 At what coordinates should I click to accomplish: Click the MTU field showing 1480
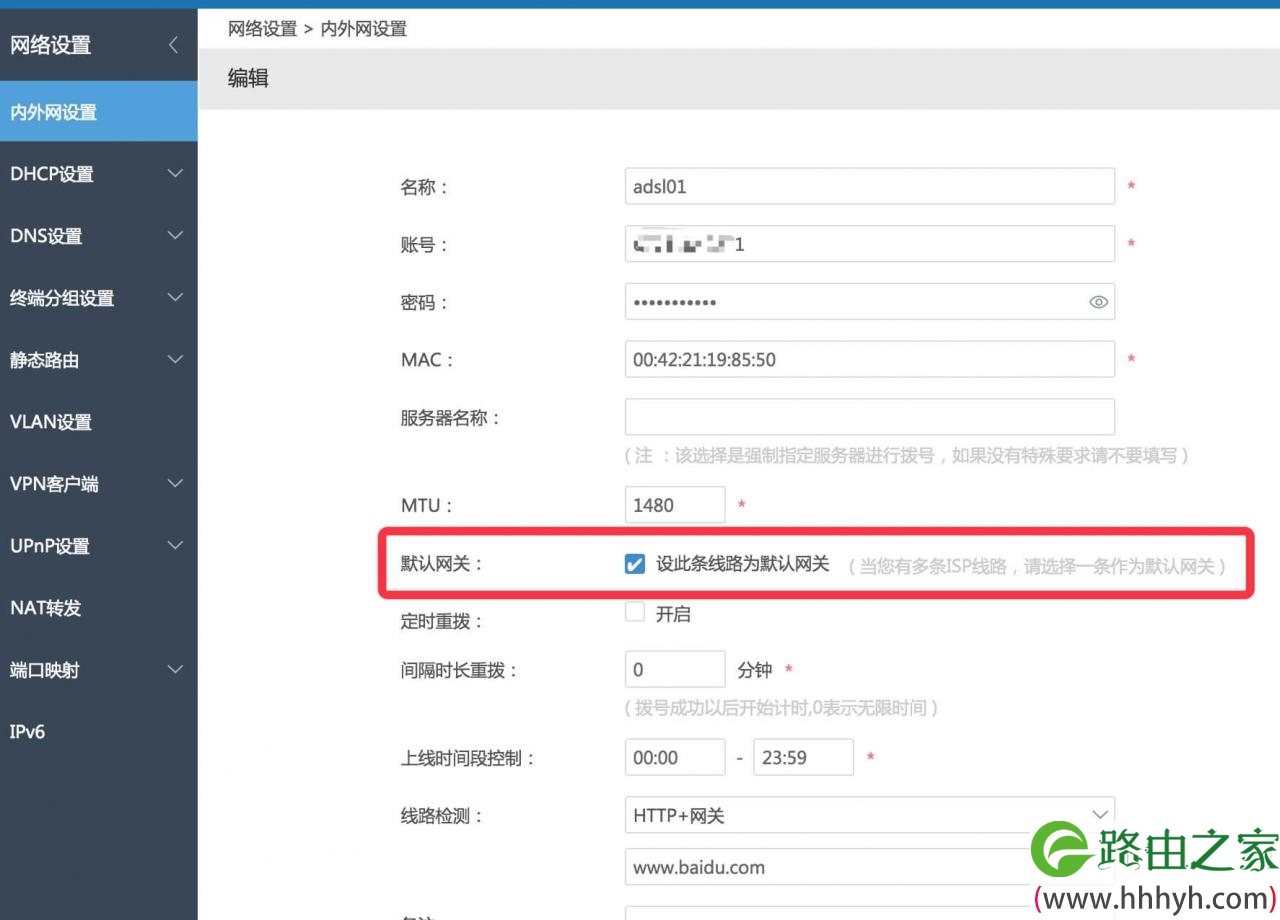(675, 505)
